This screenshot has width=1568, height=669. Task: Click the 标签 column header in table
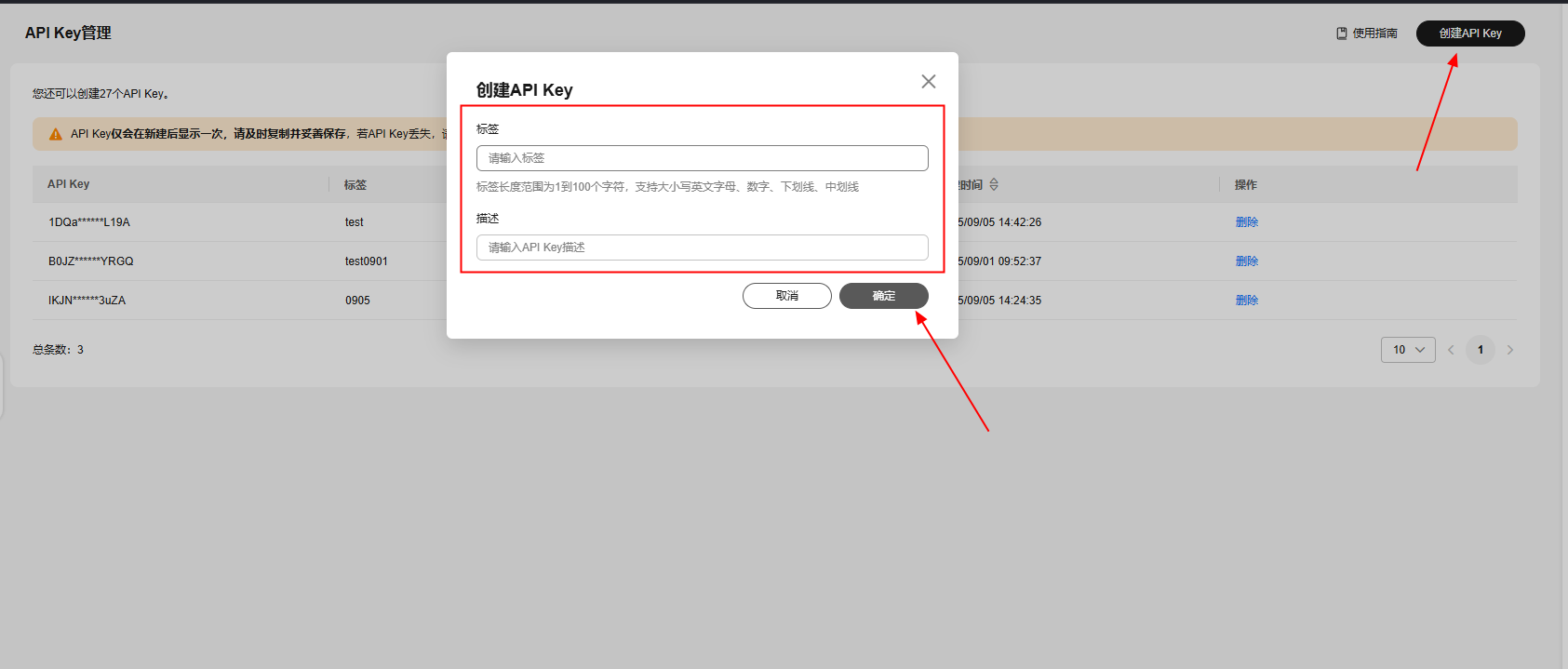point(355,184)
